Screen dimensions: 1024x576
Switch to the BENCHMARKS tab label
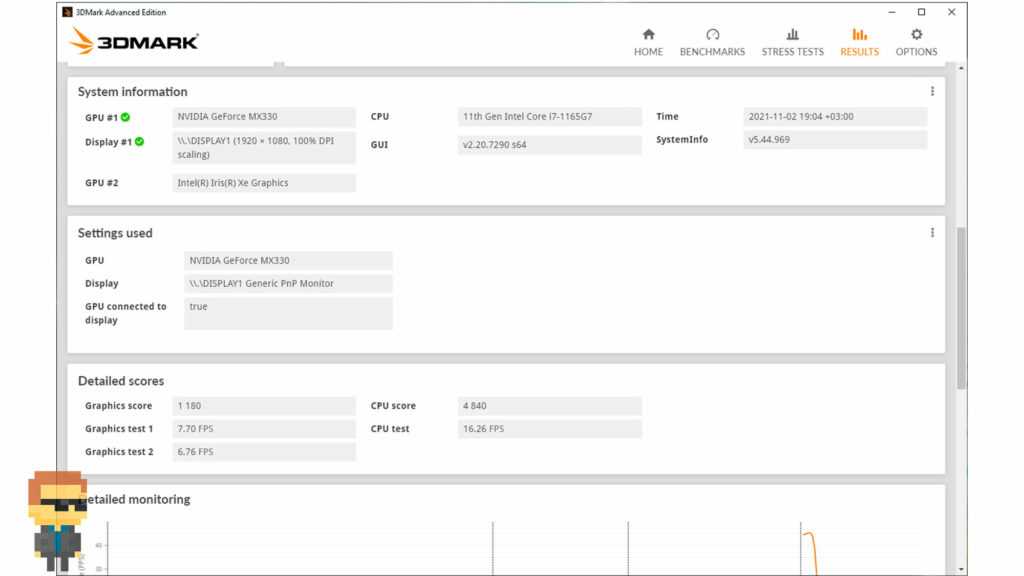click(x=712, y=52)
